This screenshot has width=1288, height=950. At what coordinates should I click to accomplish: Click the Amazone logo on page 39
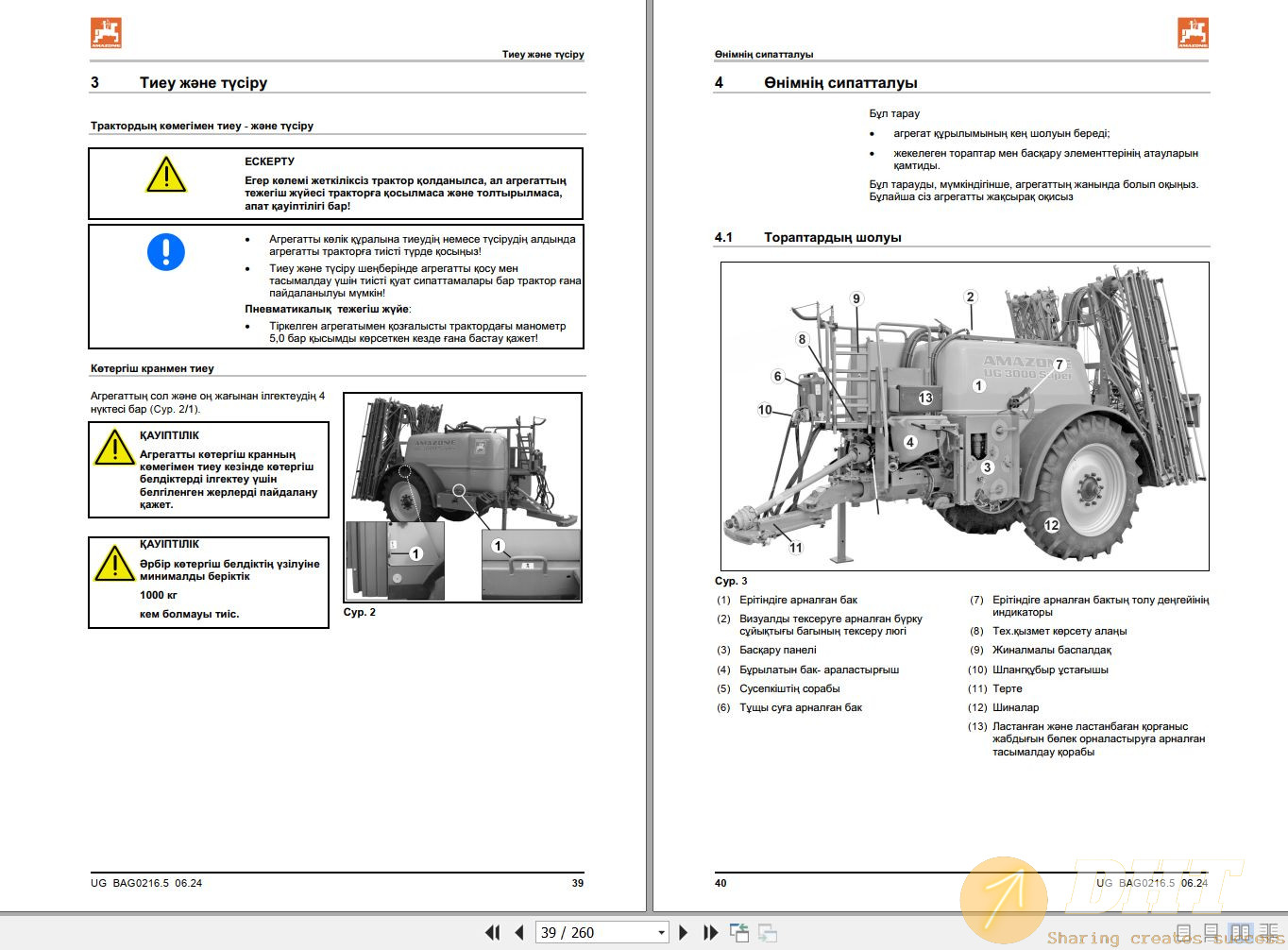pyautogui.click(x=107, y=33)
